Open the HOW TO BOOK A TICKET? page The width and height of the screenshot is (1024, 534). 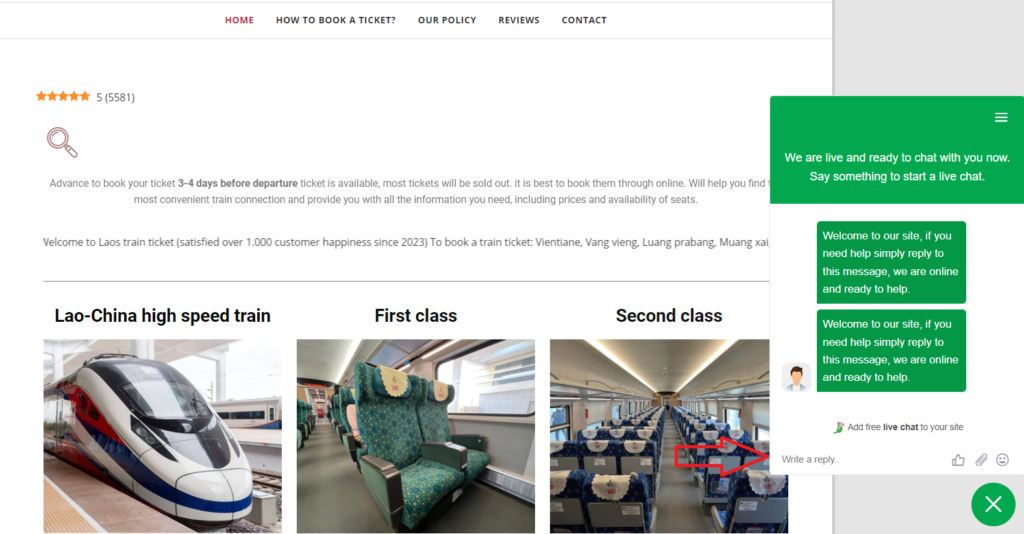tap(336, 20)
